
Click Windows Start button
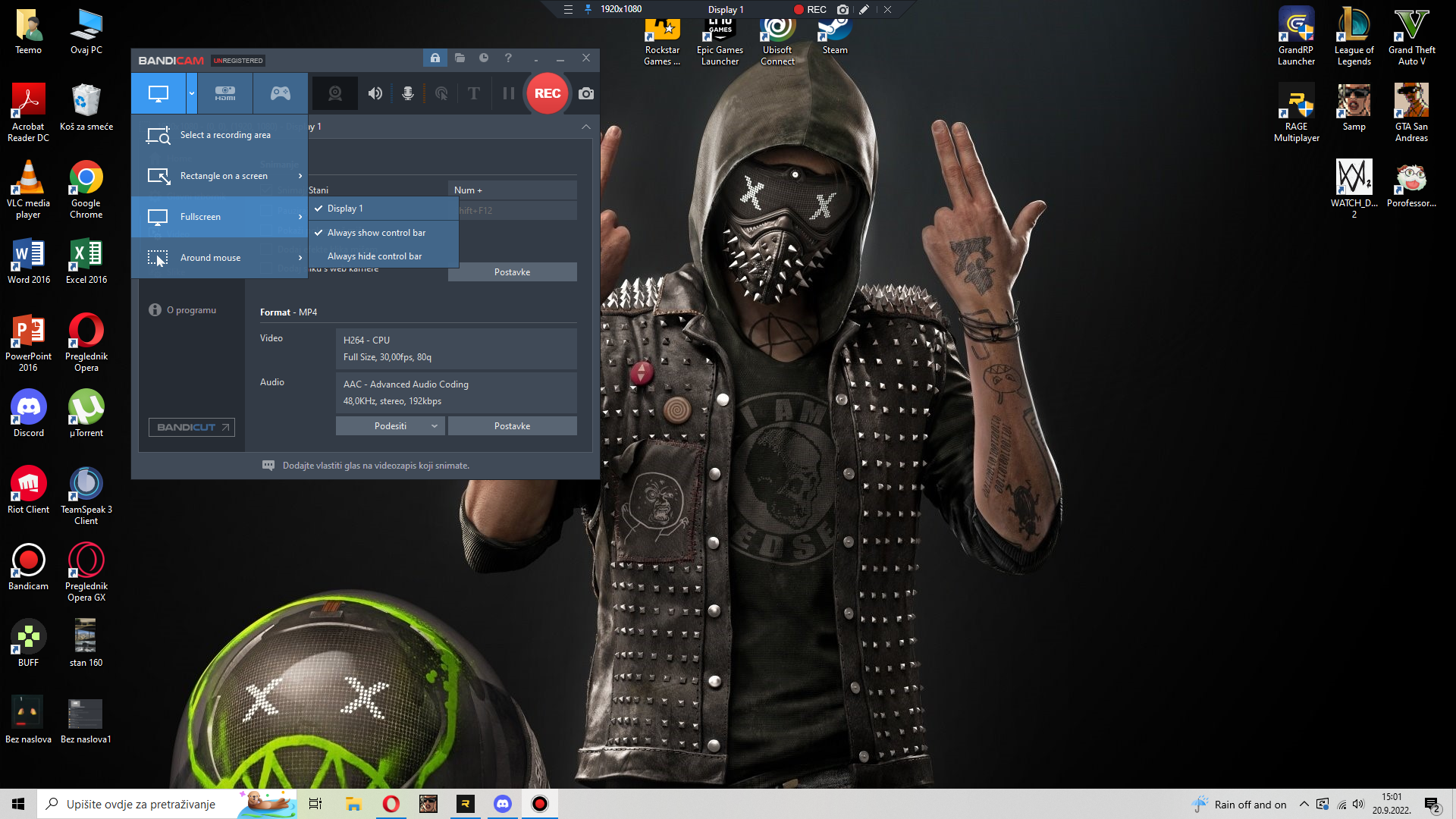18,804
